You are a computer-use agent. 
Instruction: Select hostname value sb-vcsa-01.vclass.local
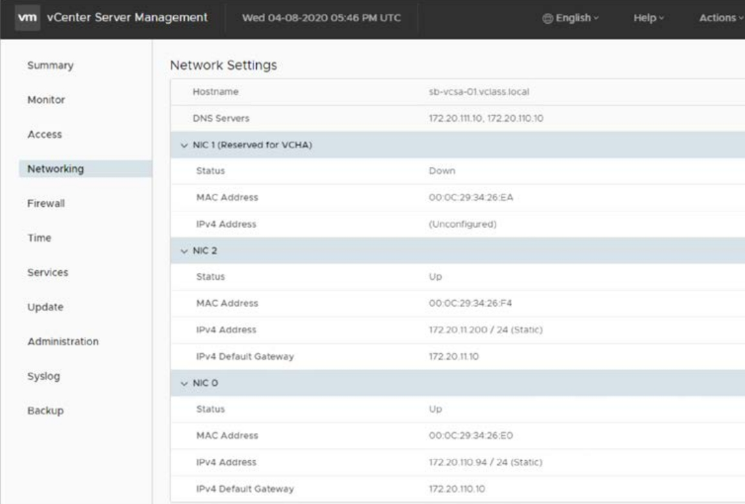[479, 92]
